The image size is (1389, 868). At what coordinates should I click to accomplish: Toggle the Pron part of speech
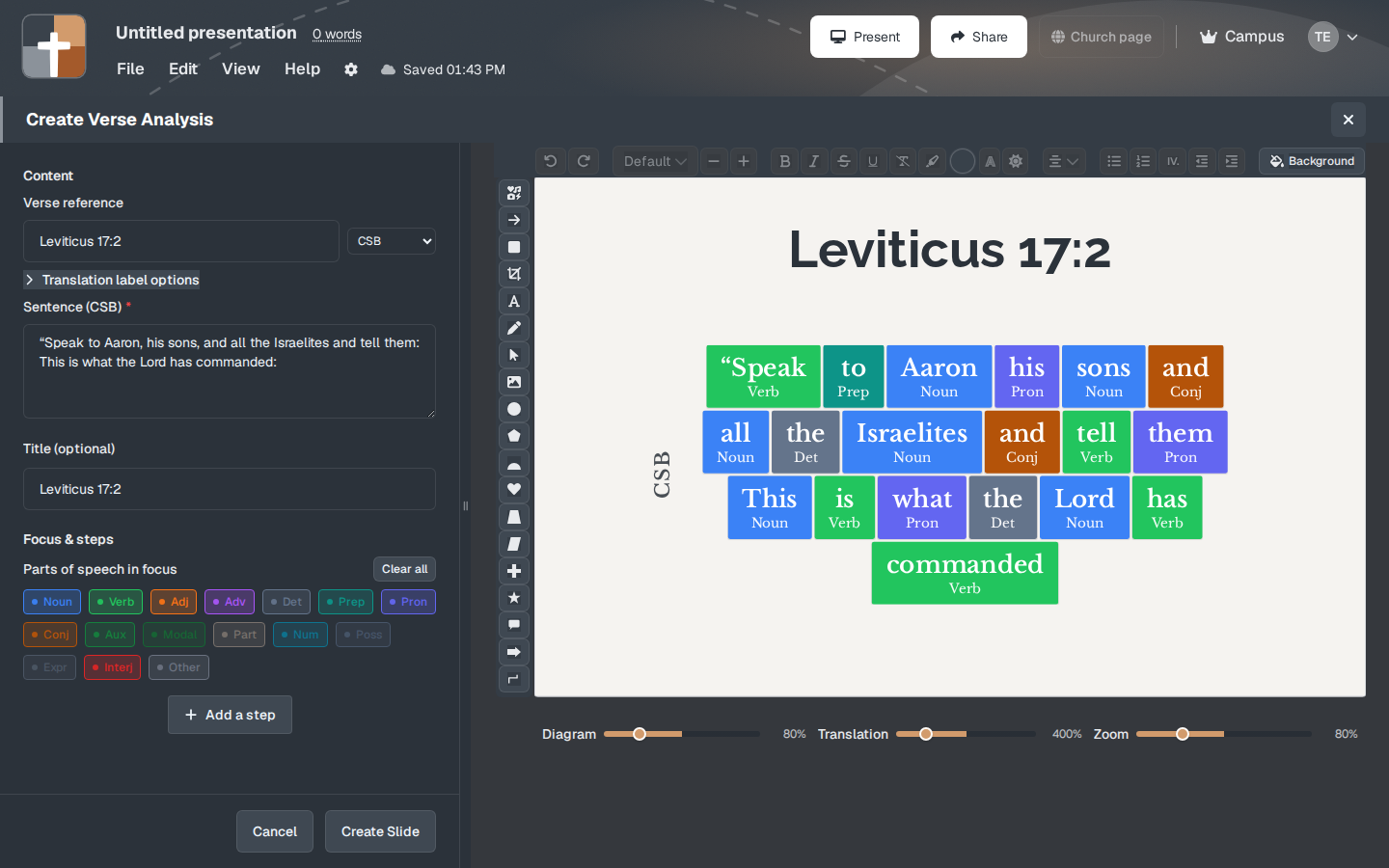click(x=408, y=602)
